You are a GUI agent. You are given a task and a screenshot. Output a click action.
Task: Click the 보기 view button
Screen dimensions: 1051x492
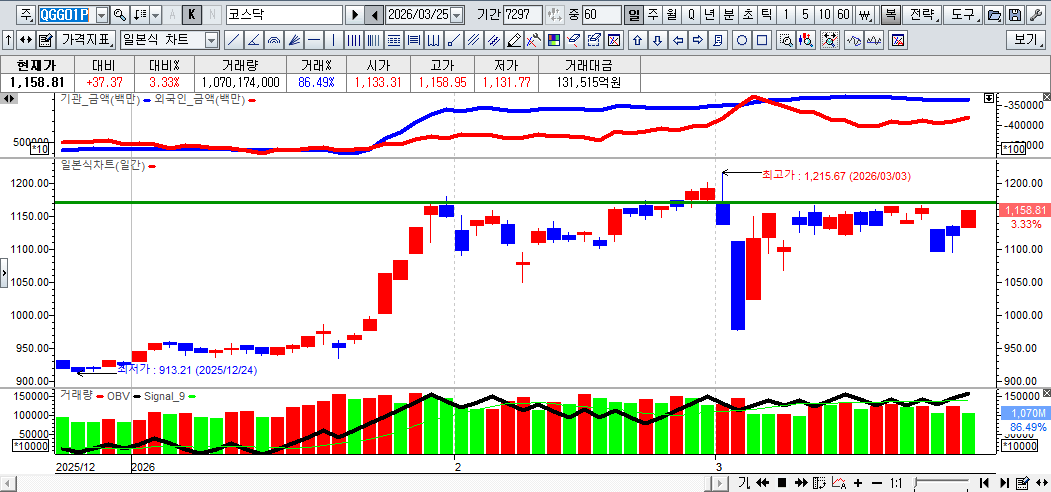point(1026,40)
